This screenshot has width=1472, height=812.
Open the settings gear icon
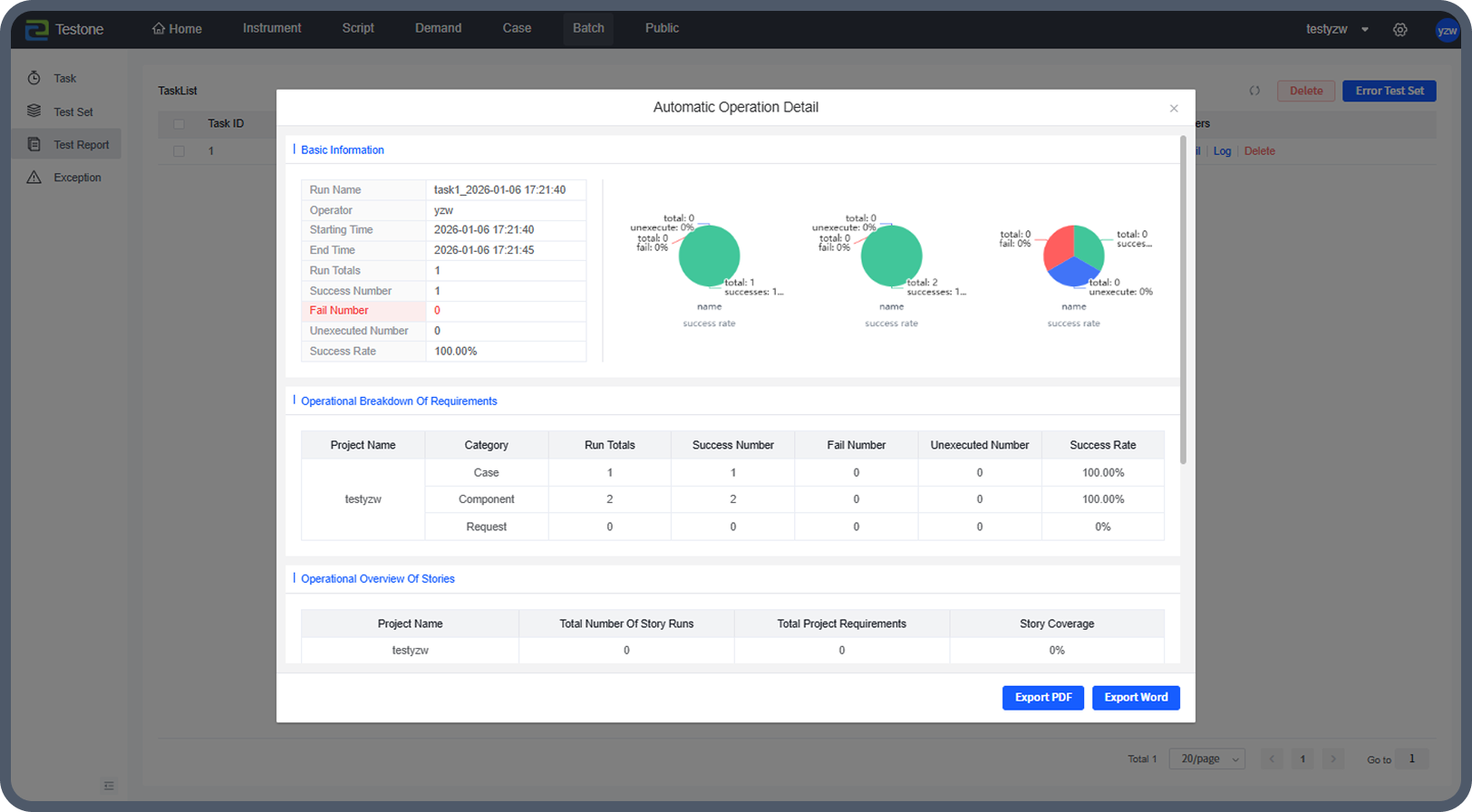tap(1399, 30)
